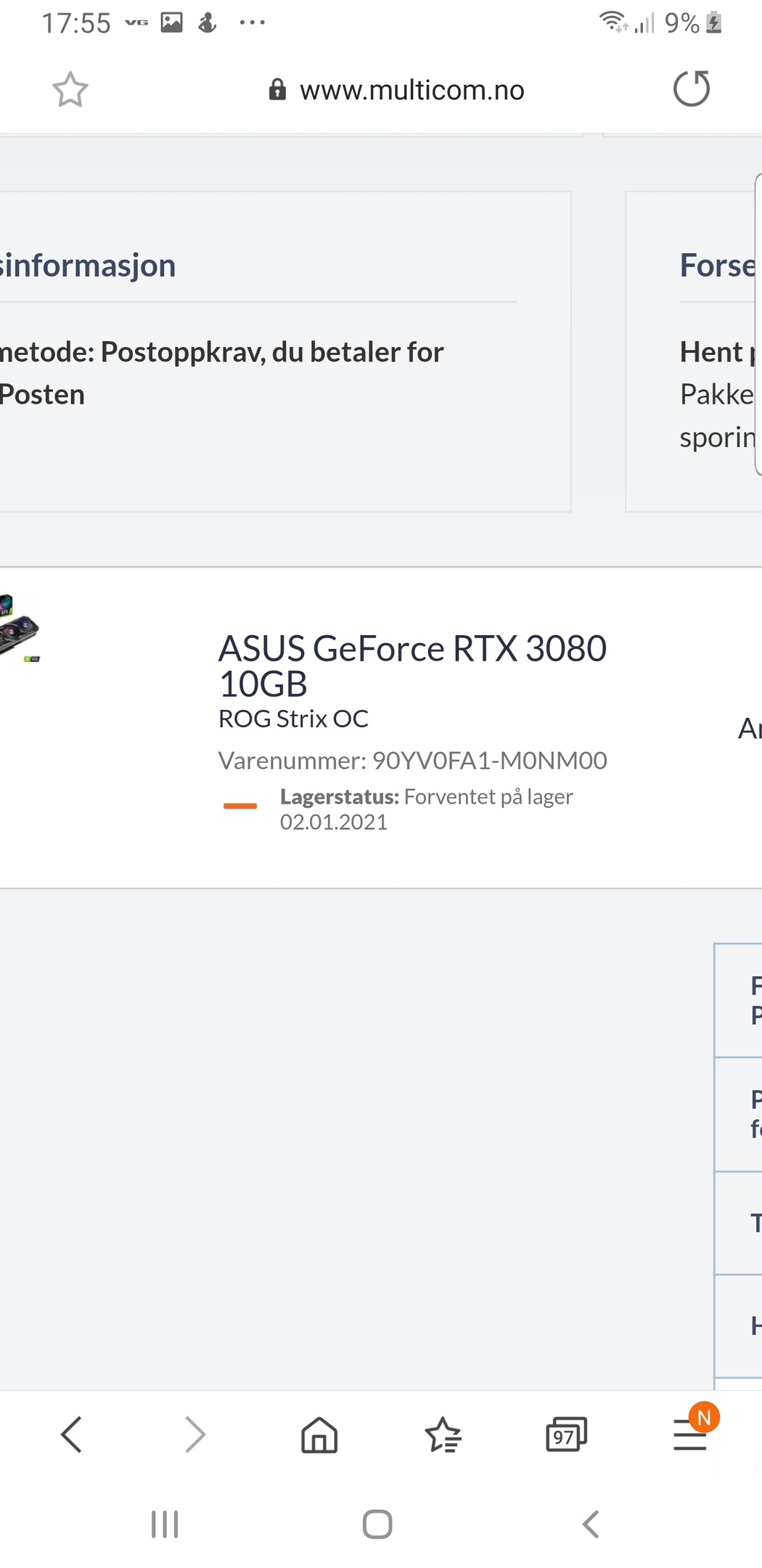Tap the bookmark star in address bar

70,90
